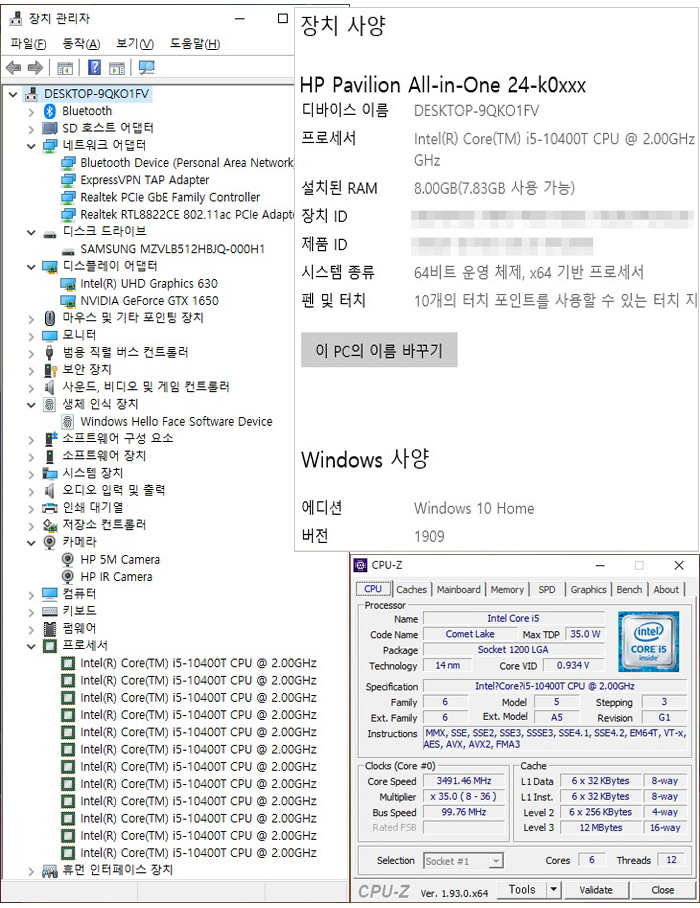The width and height of the screenshot is (700, 908).
Task: Collapse the 네트워크 어댑터 category
Action: [x=32, y=146]
